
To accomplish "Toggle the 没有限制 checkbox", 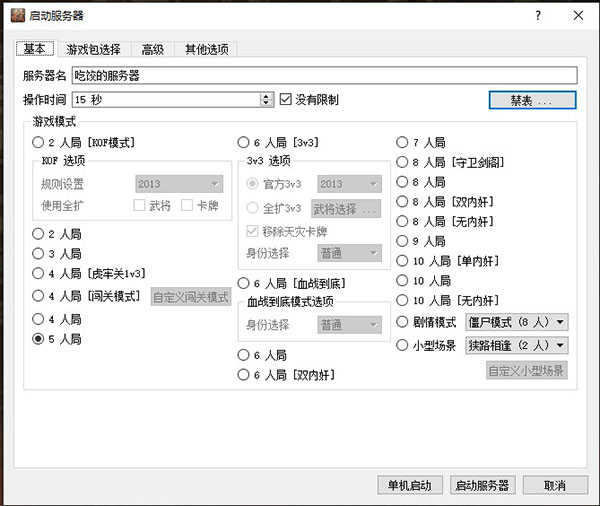I will [x=309, y=100].
